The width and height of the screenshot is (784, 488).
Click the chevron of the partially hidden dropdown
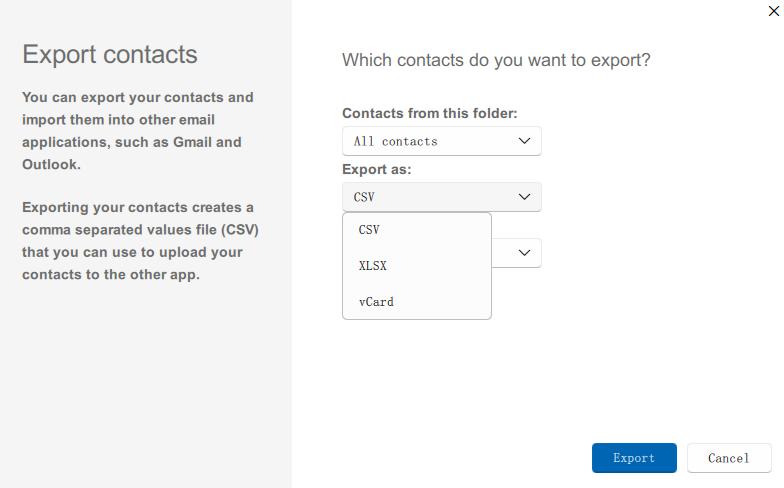click(525, 253)
